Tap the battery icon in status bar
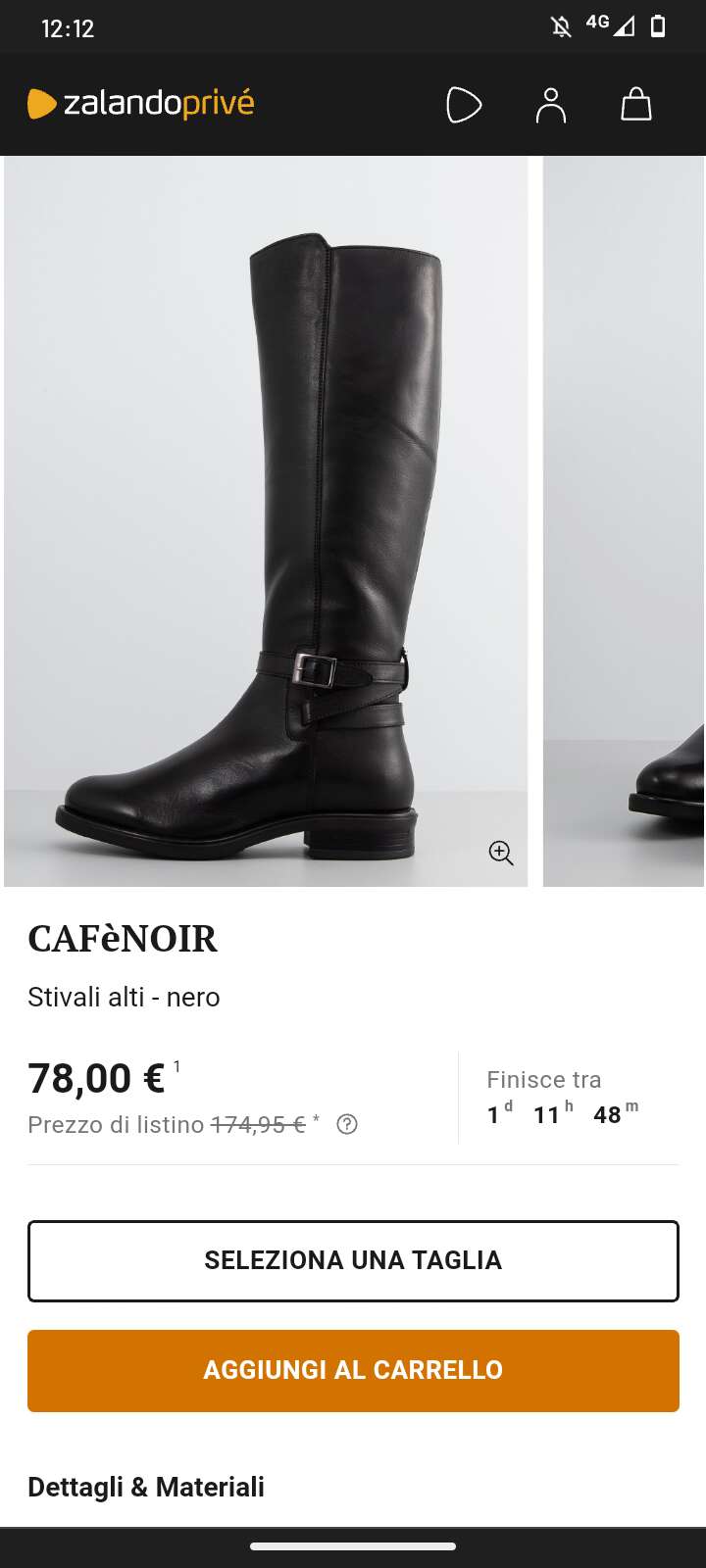The height and width of the screenshot is (1568, 706). pos(658,26)
